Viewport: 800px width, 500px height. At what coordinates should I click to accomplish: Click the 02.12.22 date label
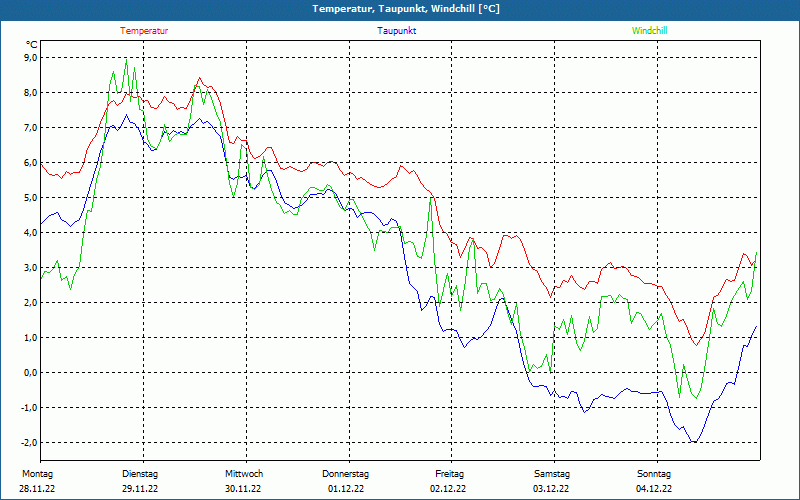click(448, 489)
